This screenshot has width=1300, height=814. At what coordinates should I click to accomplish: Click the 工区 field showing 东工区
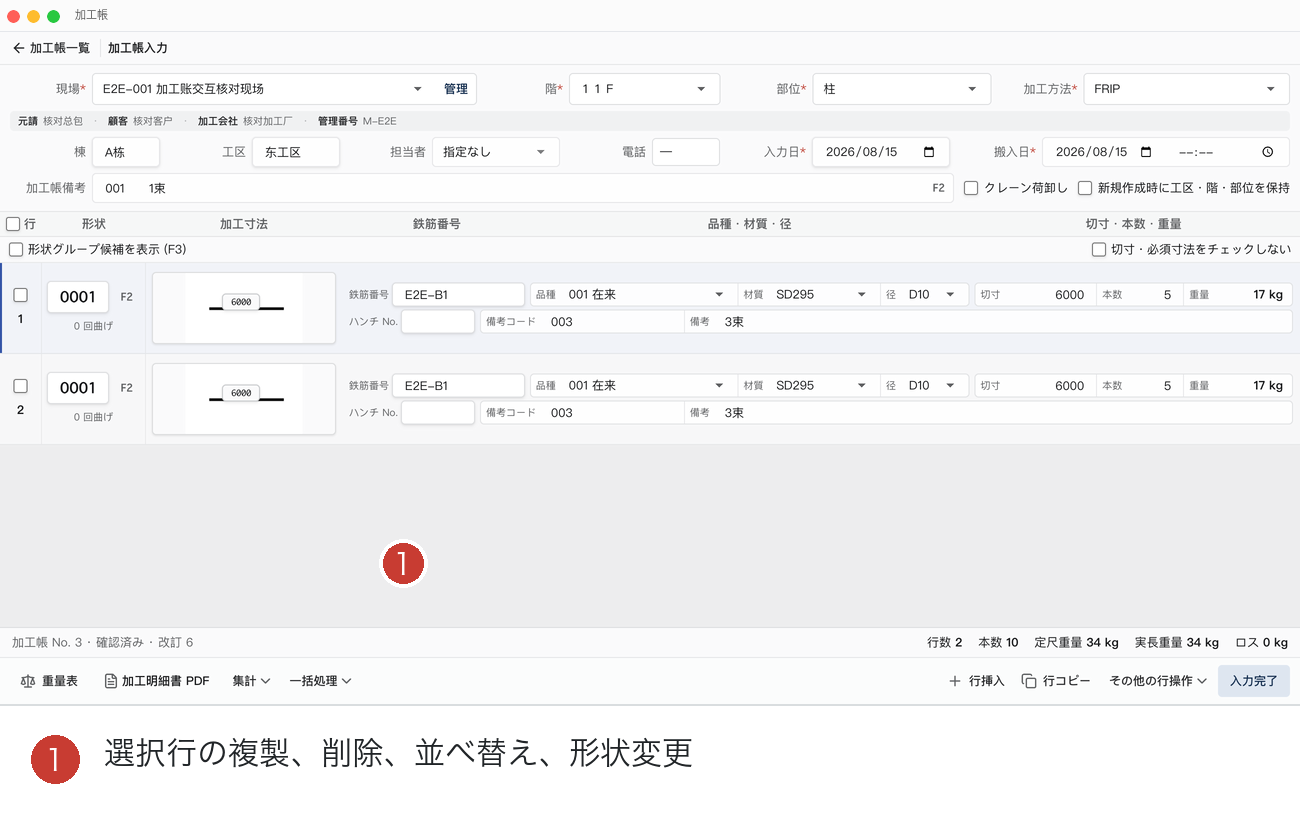(x=296, y=152)
